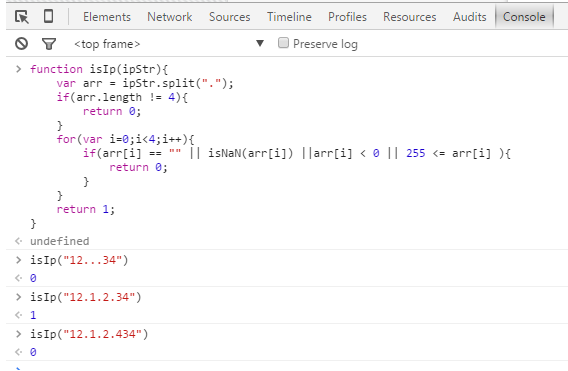Click result 0 below isIp("12...34")

[x=33, y=278]
